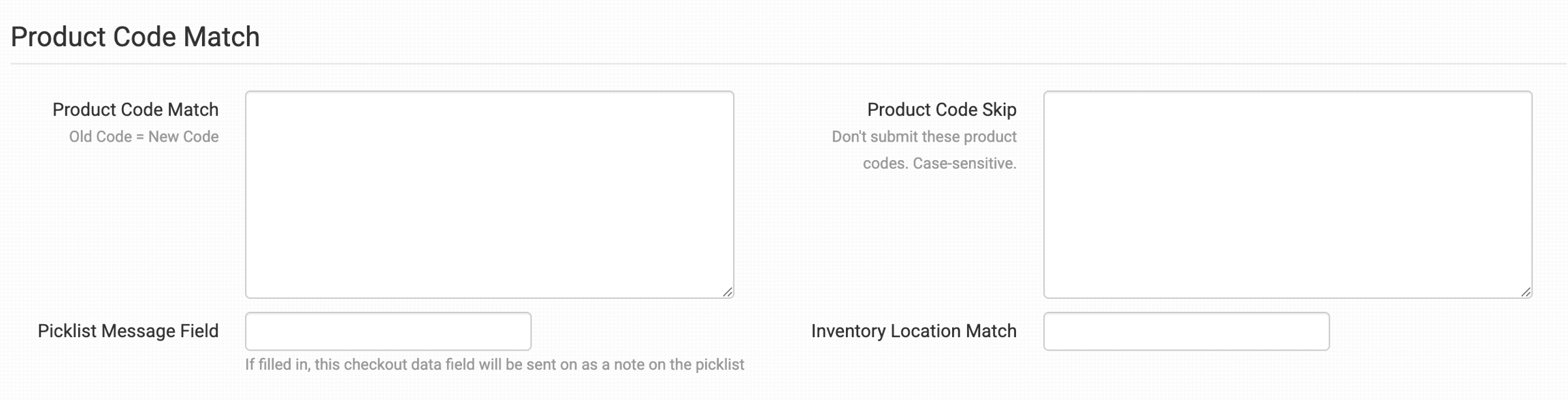Click the Product Code Skip field label

pyautogui.click(x=942, y=110)
